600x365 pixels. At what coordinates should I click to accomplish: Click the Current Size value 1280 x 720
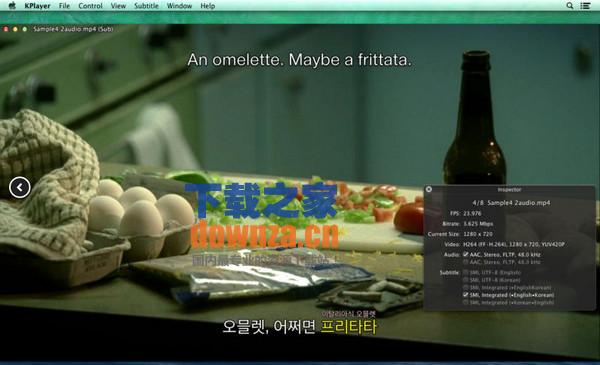pyautogui.click(x=478, y=234)
